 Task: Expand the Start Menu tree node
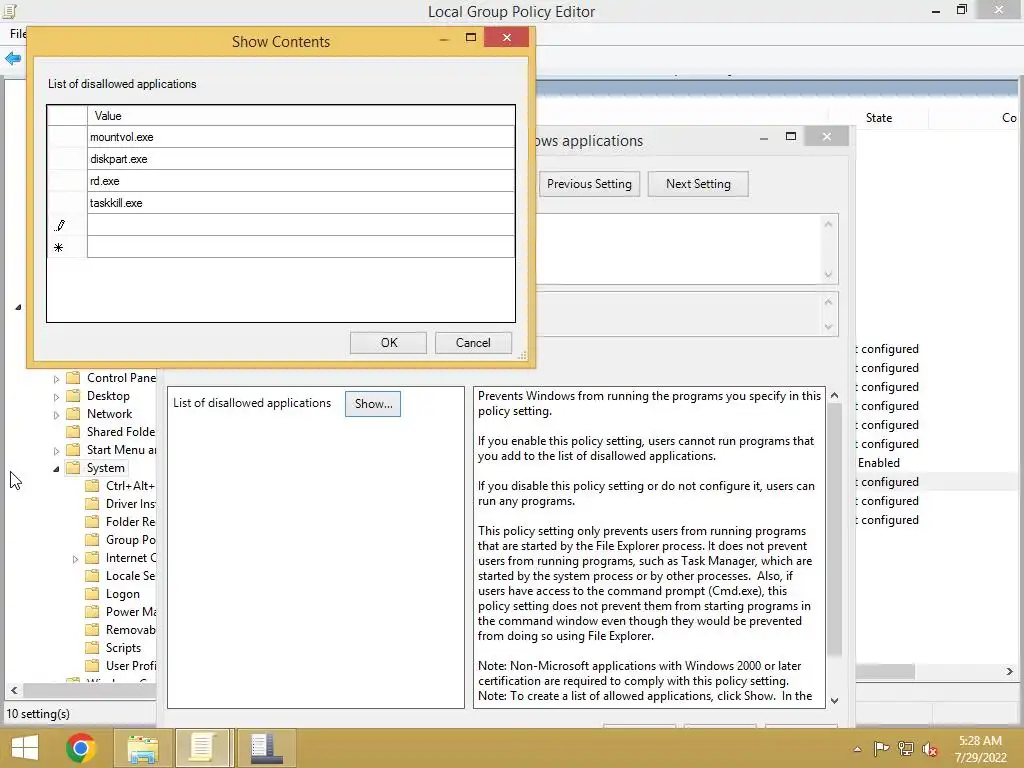[56, 451]
